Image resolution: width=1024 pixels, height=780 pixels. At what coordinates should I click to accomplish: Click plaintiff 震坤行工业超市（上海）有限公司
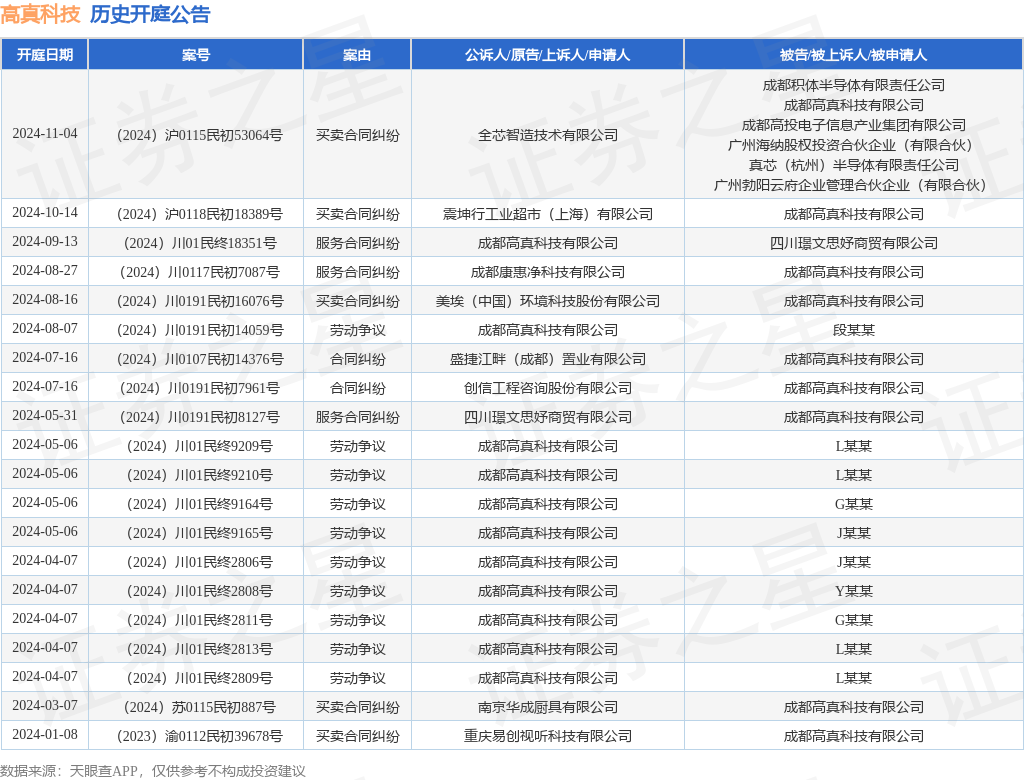coord(548,214)
